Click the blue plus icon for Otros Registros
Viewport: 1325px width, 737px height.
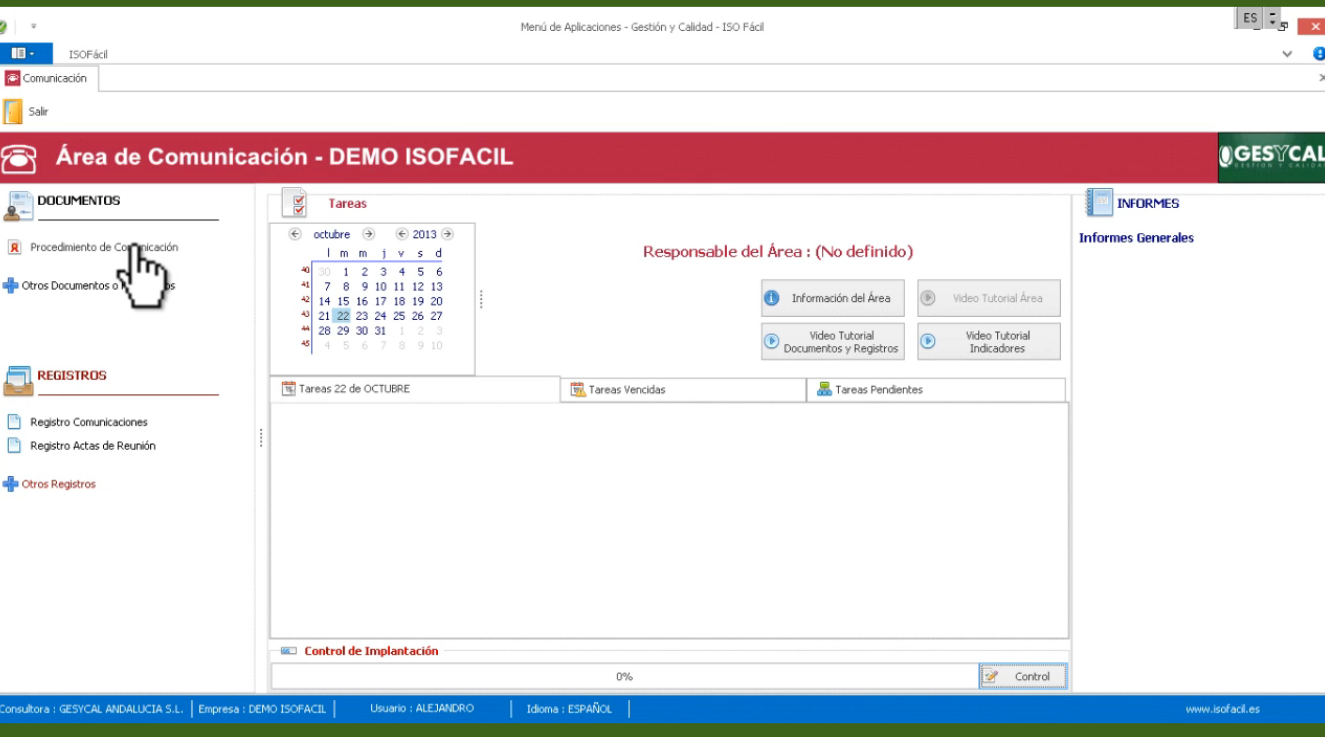[10, 484]
